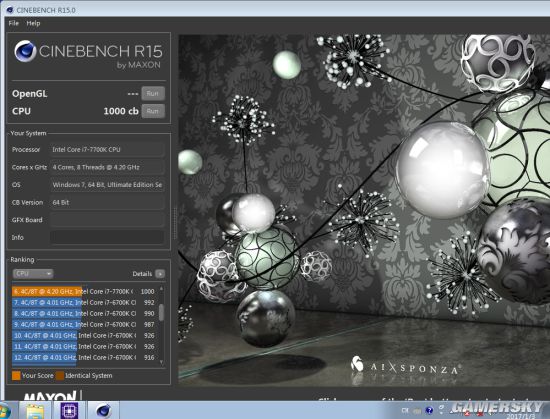Click the orange Your Score legend swatch
550x419 pixels.
[16, 376]
